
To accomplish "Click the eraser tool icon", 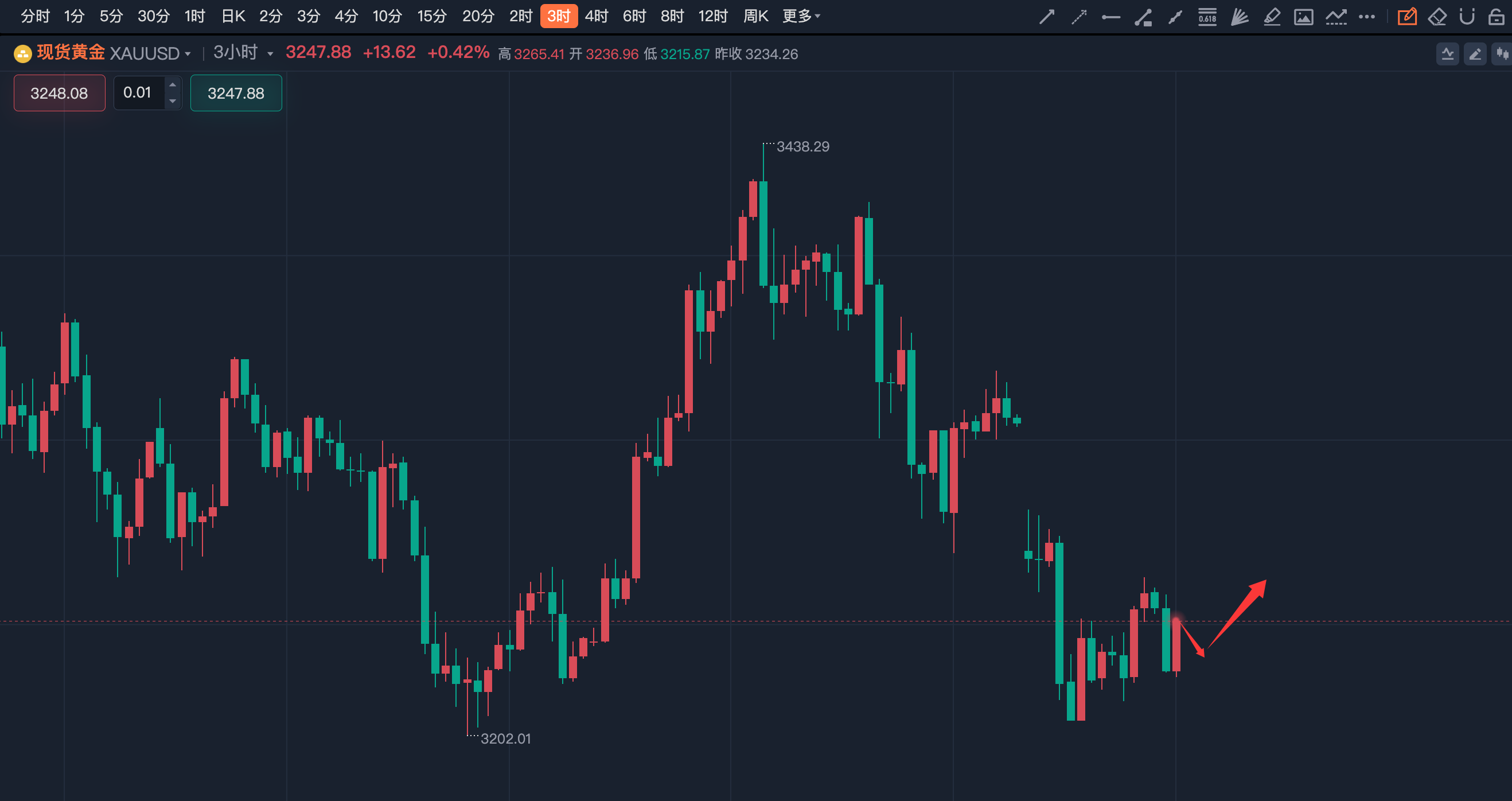I will (x=1437, y=17).
